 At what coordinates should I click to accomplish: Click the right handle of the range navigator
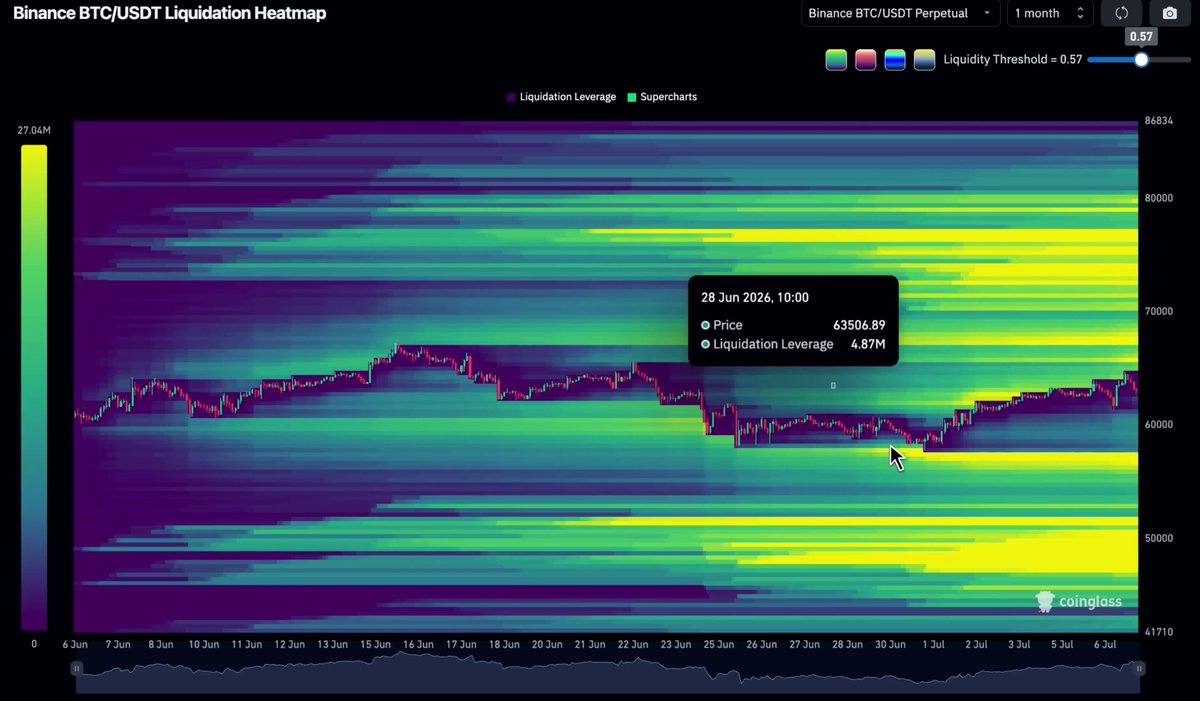pyautogui.click(x=1139, y=668)
